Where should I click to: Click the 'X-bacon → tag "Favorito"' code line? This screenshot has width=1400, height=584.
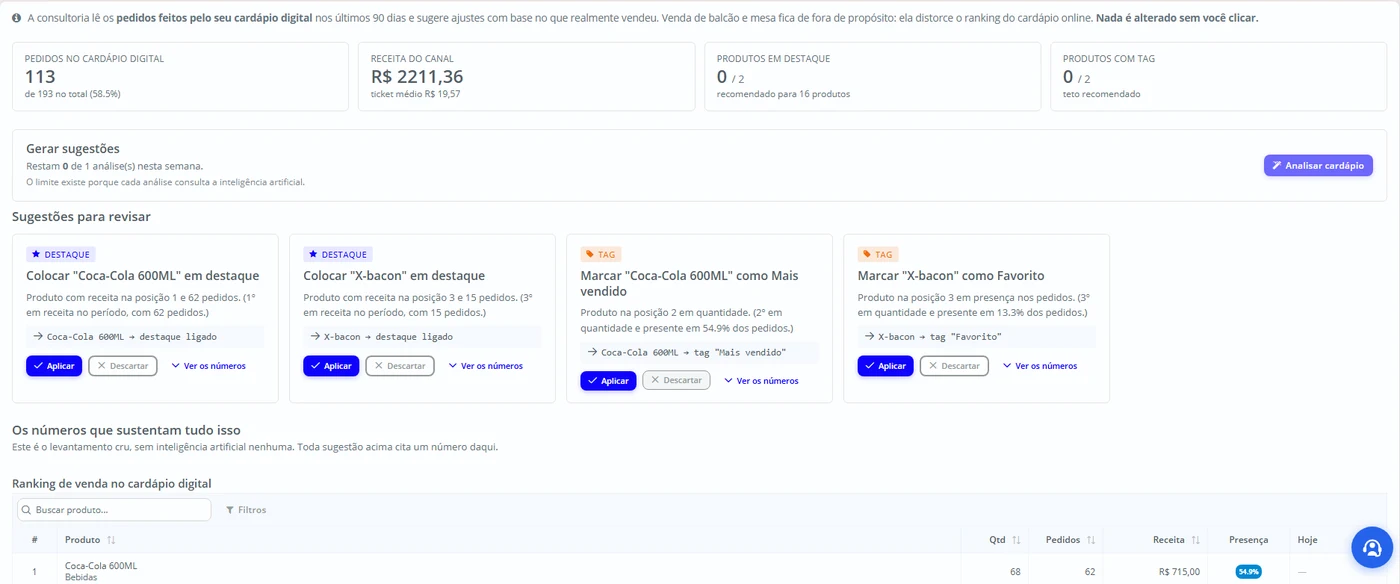point(976,337)
